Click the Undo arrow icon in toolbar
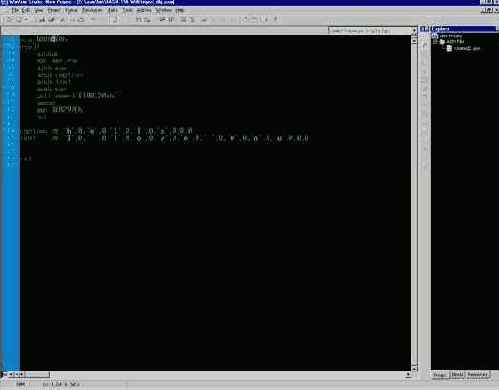Screen dimensions: 499x390 point(74,20)
